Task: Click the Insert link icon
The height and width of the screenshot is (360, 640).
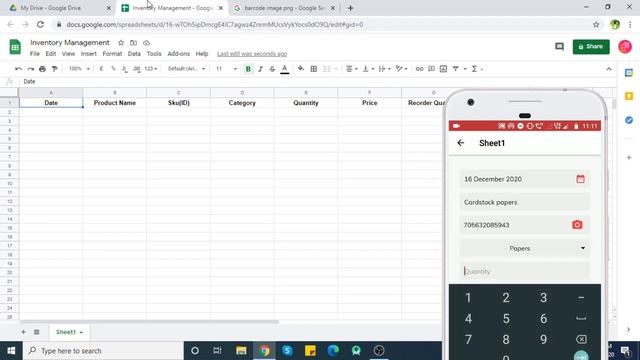Action: (x=419, y=69)
